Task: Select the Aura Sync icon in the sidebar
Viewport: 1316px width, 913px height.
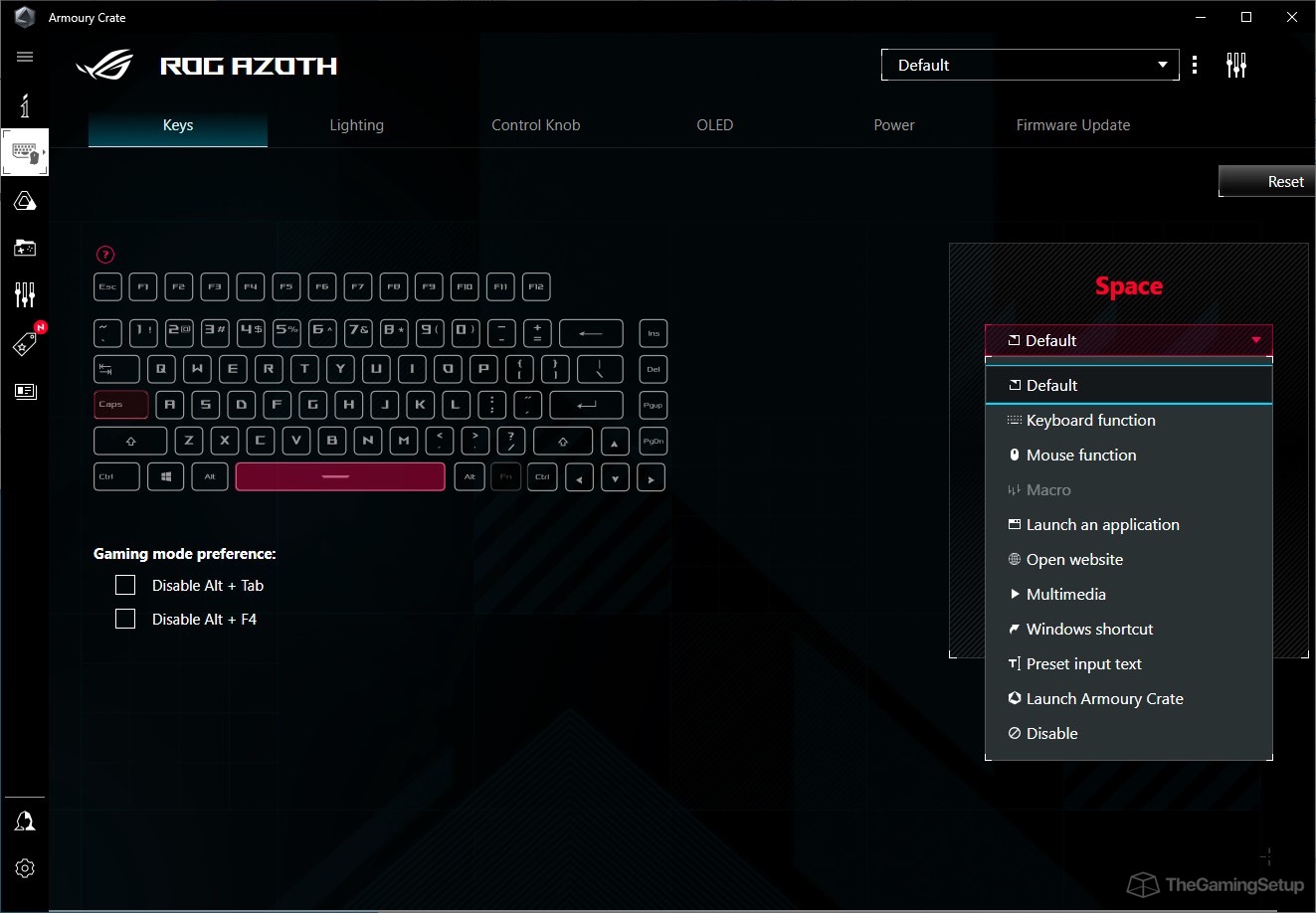Action: pyautogui.click(x=25, y=200)
